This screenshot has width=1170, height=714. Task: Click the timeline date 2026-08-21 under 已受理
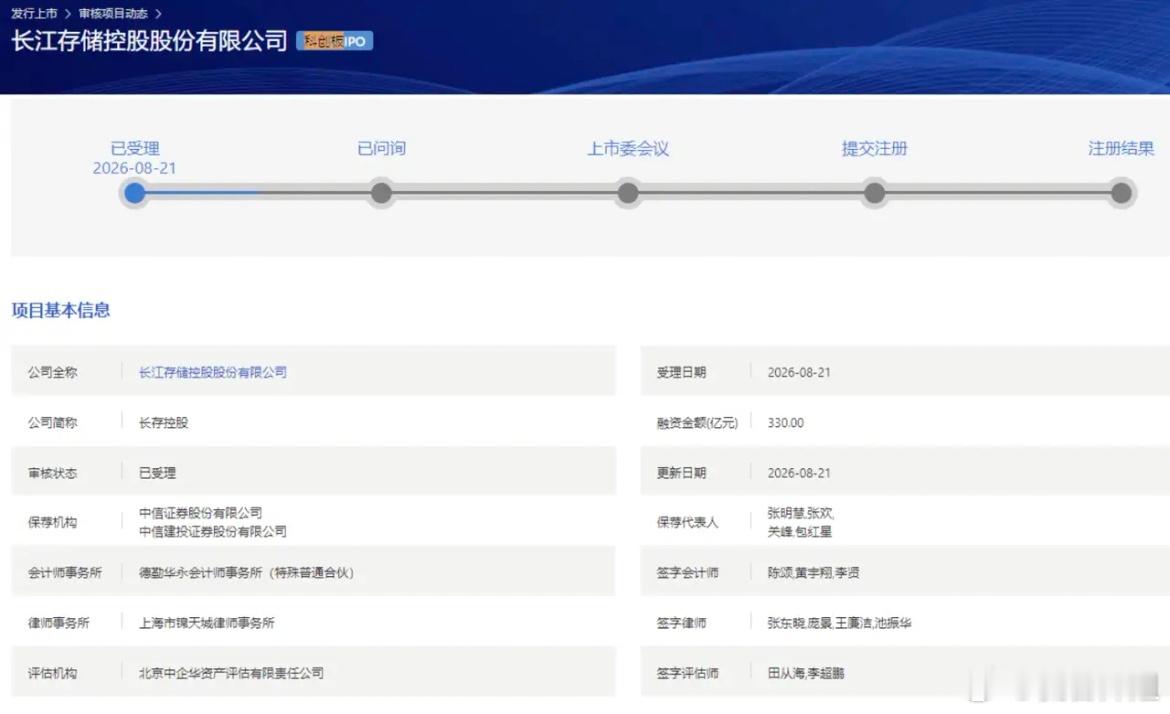[134, 169]
